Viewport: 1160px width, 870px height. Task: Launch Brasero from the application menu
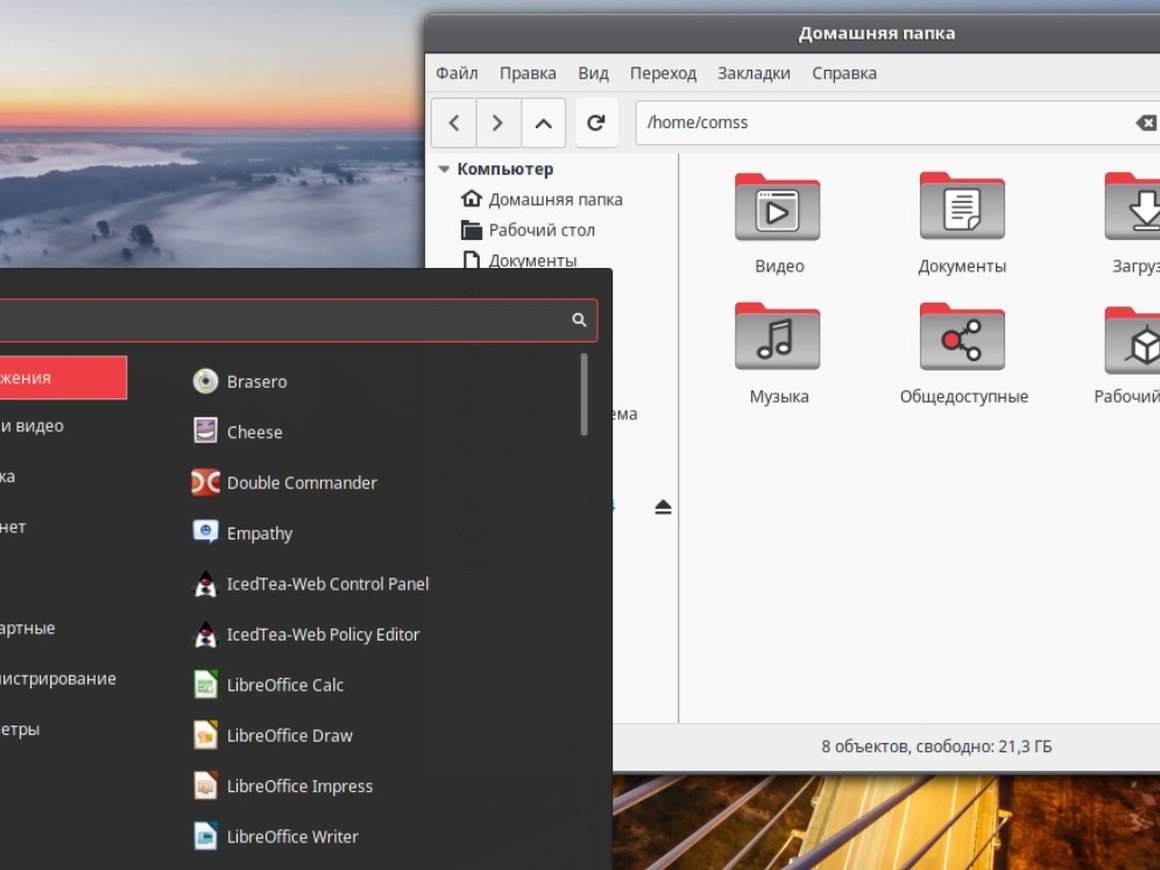point(256,382)
